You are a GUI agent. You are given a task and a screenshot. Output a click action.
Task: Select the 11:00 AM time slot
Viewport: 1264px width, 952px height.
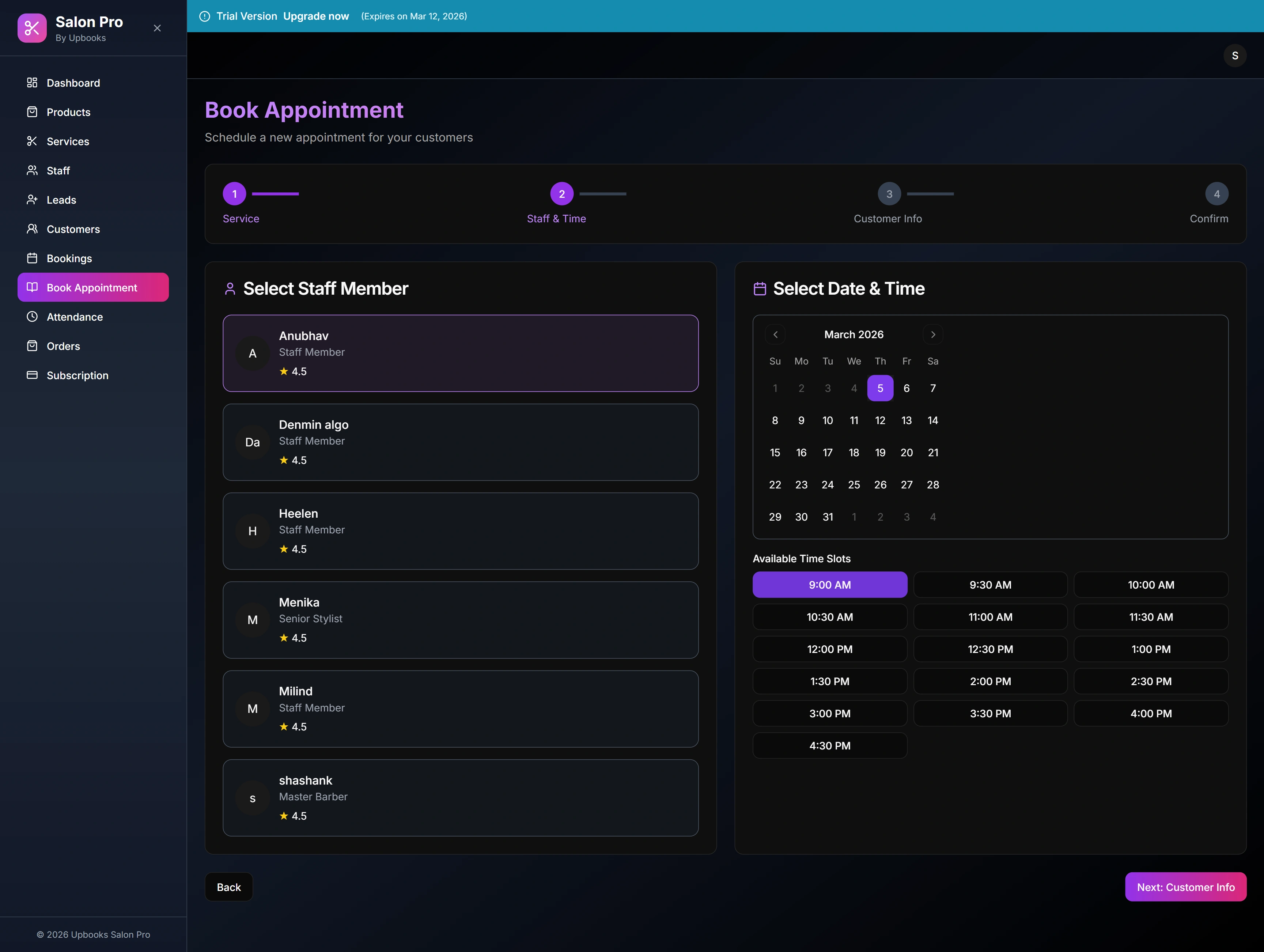990,617
